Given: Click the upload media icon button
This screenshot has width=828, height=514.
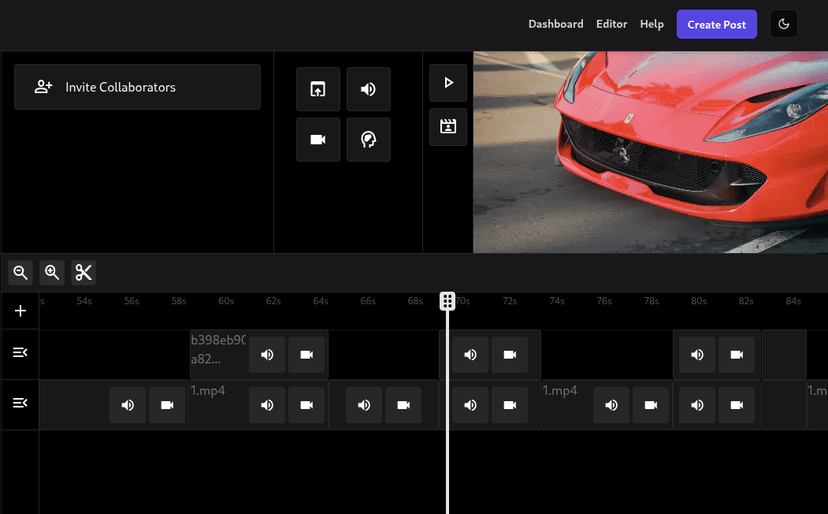Looking at the screenshot, I should 318,89.
